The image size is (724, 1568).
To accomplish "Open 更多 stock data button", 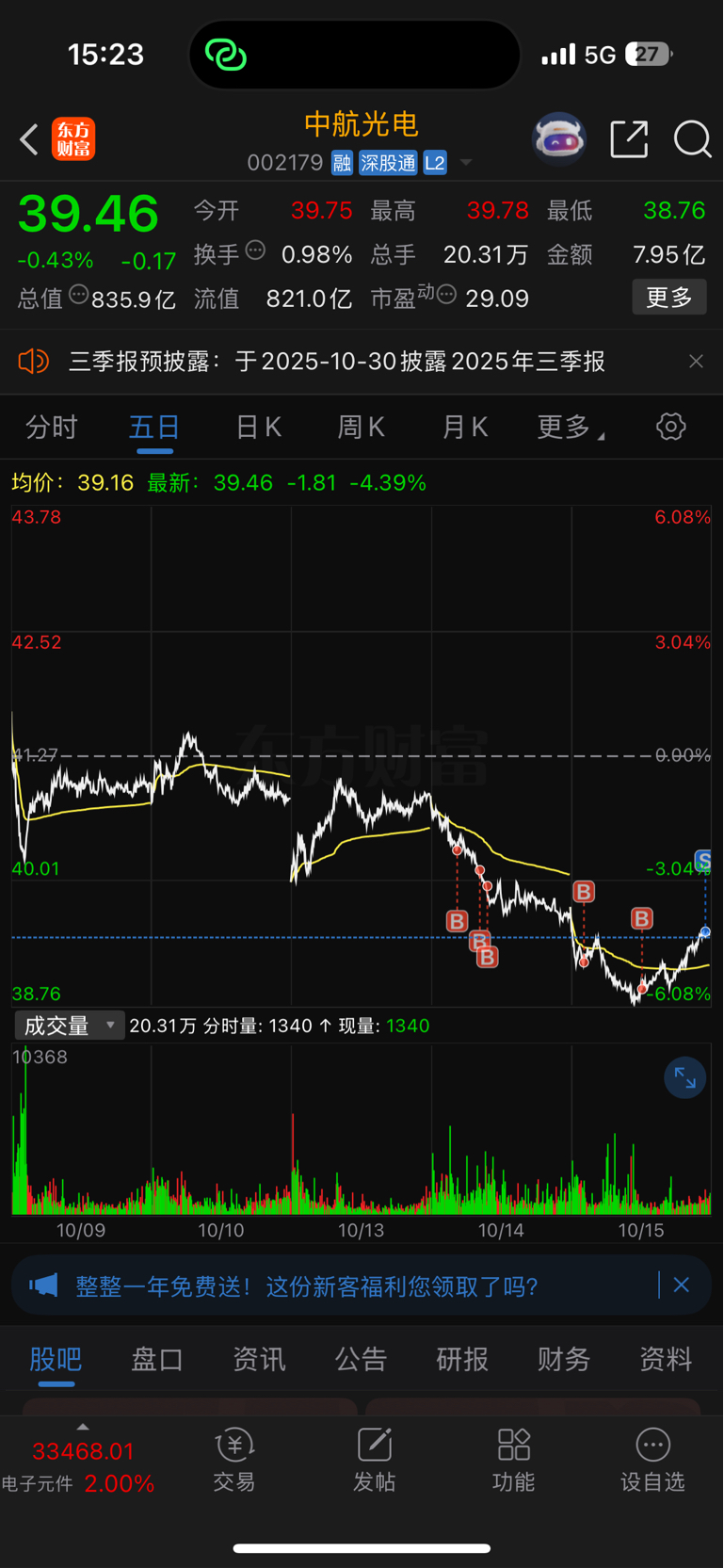I will [669, 298].
